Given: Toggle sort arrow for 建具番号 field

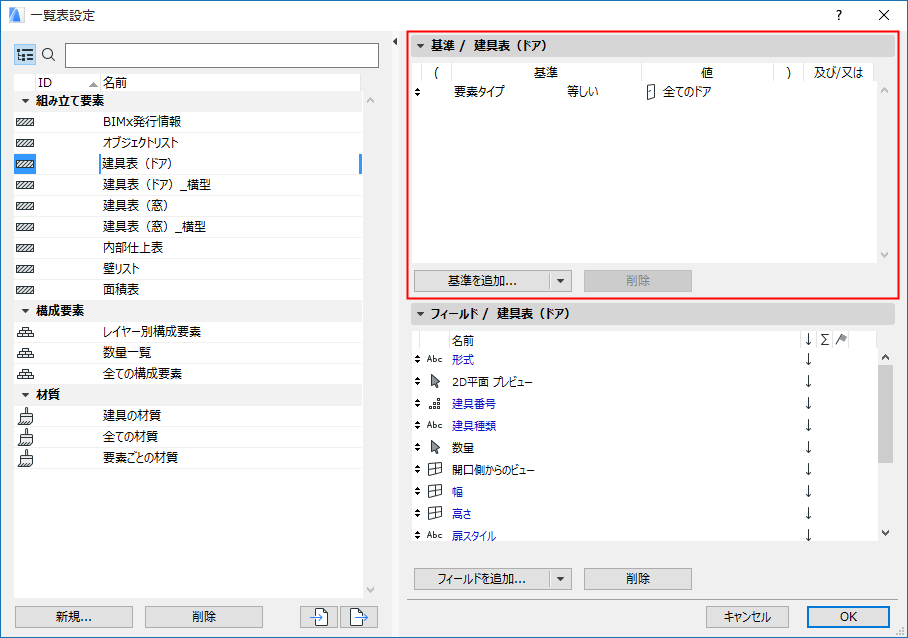Looking at the screenshot, I should point(808,404).
